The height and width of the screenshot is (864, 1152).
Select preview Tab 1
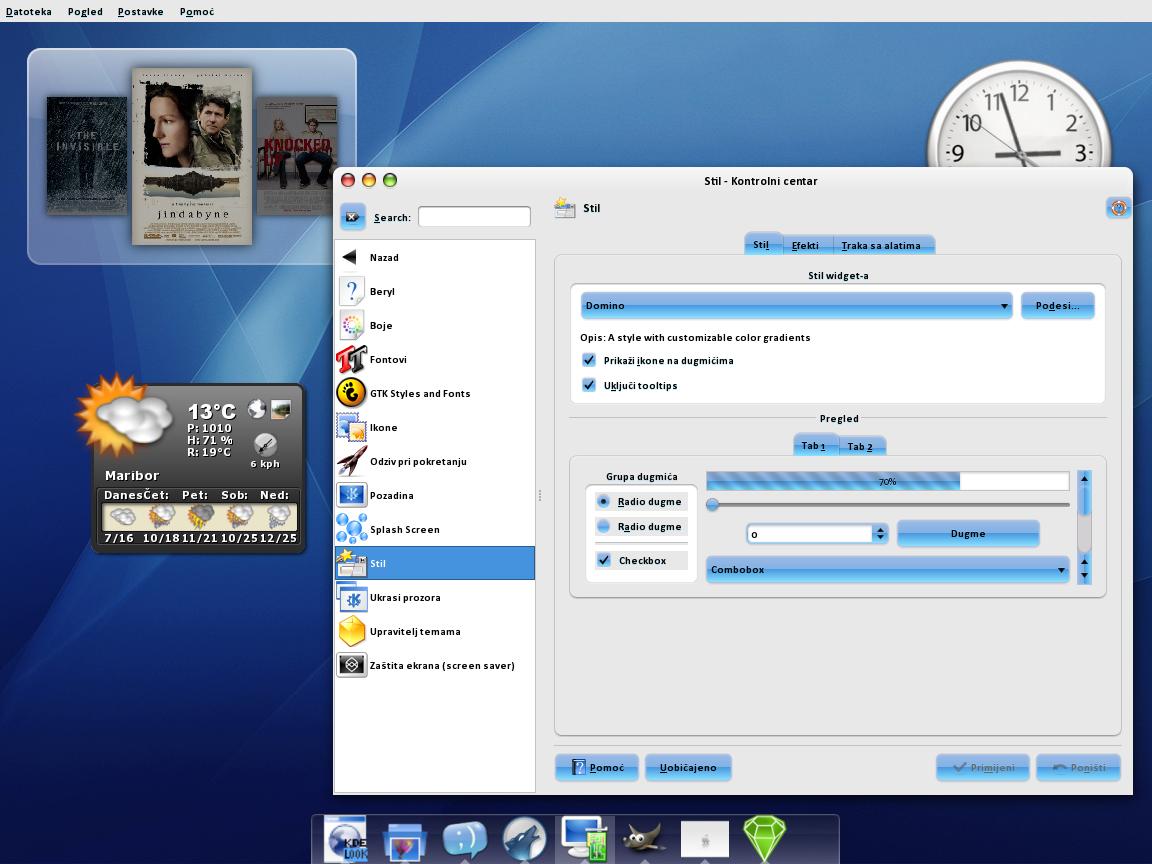coord(813,446)
